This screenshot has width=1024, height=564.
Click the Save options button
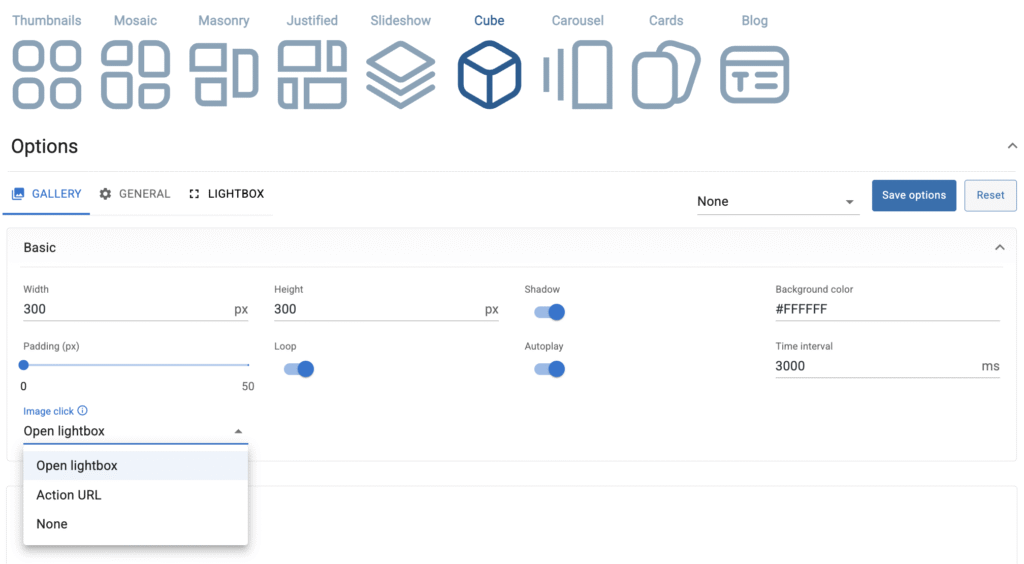tap(913, 195)
